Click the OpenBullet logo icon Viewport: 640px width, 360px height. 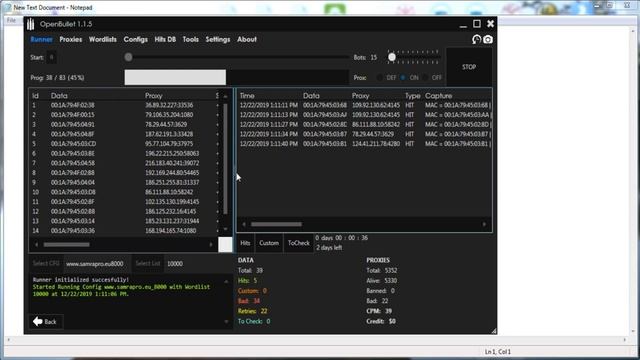coord(31,24)
